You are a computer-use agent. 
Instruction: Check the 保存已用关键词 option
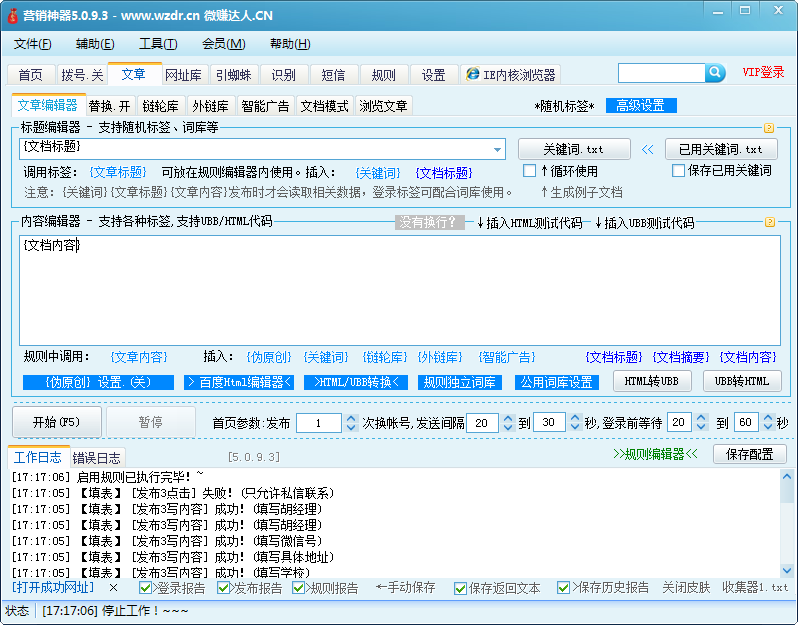(679, 171)
